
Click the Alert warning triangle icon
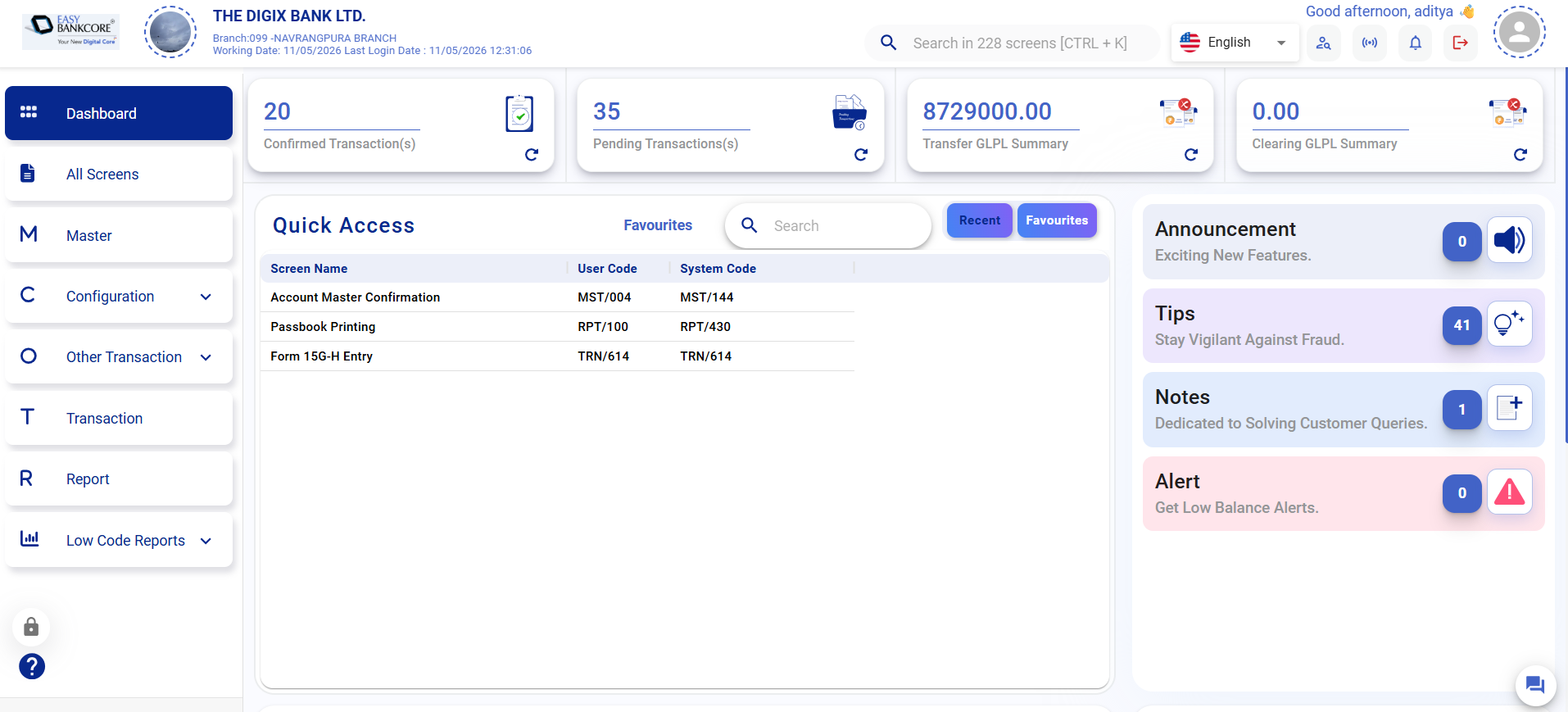coord(1509,492)
